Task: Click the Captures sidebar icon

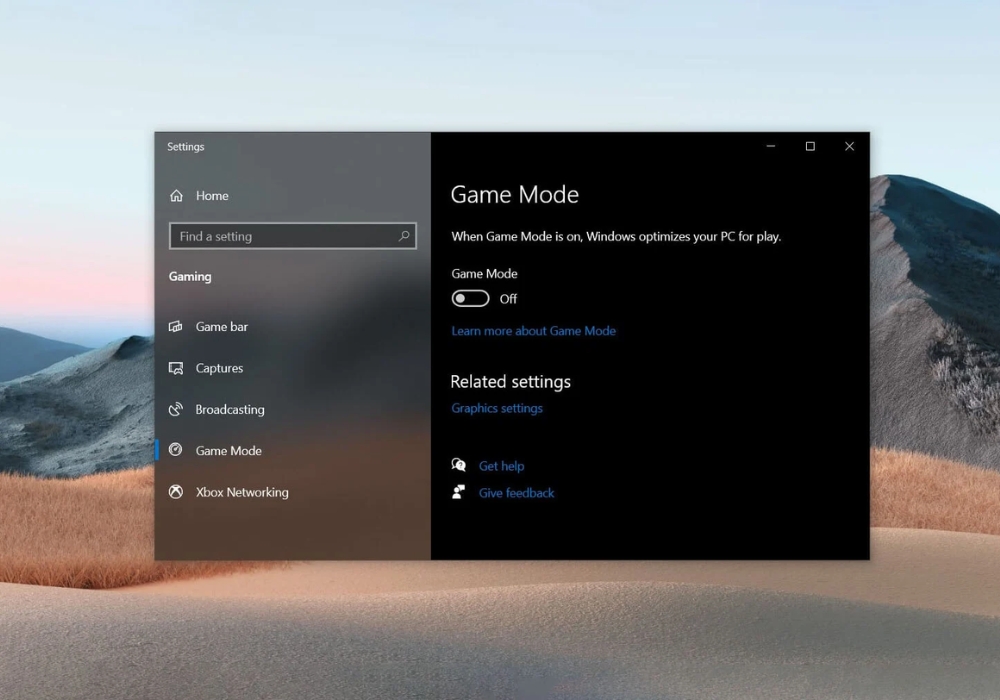Action: point(175,368)
